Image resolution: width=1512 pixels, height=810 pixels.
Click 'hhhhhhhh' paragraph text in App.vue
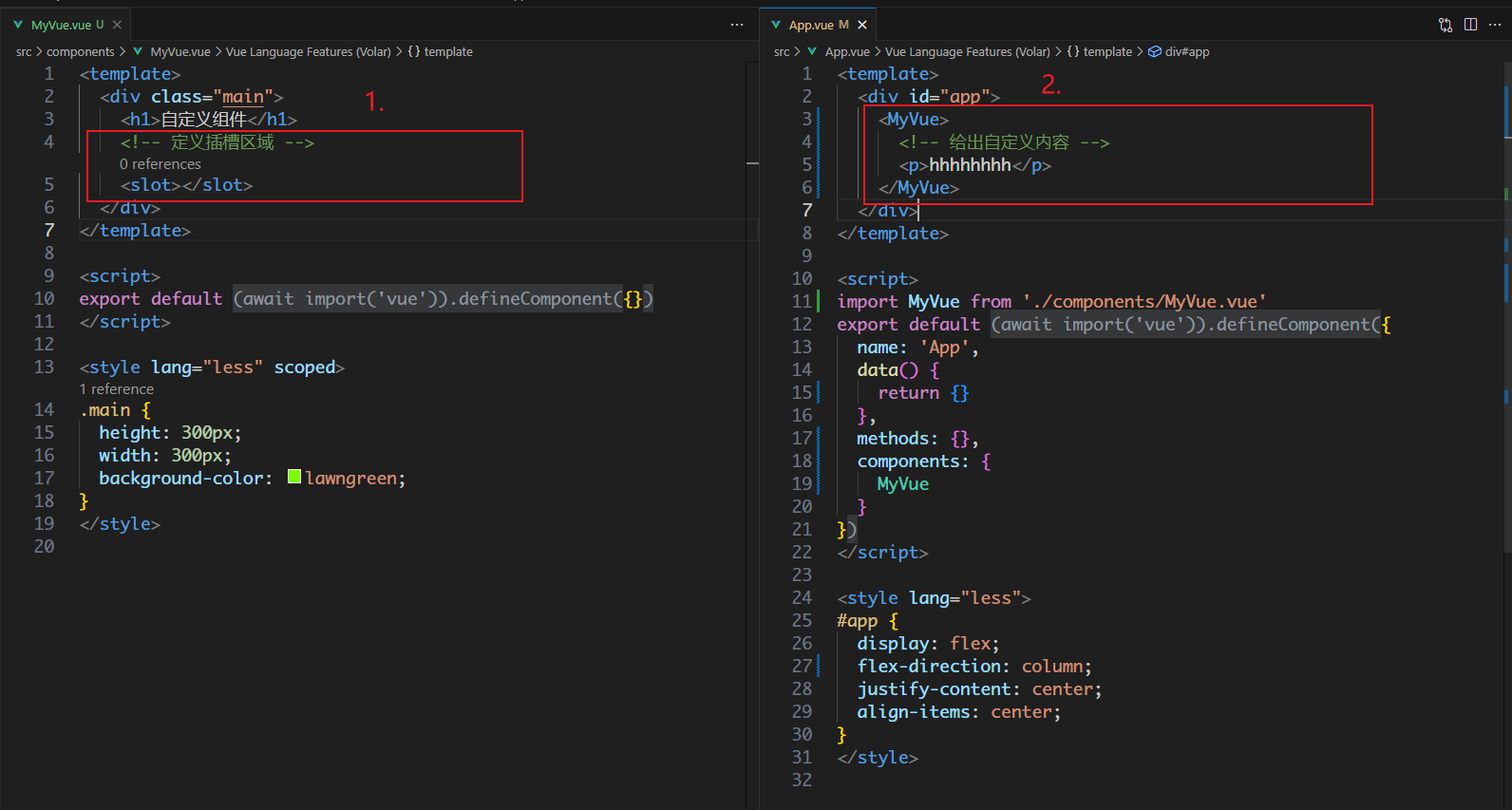[970, 165]
